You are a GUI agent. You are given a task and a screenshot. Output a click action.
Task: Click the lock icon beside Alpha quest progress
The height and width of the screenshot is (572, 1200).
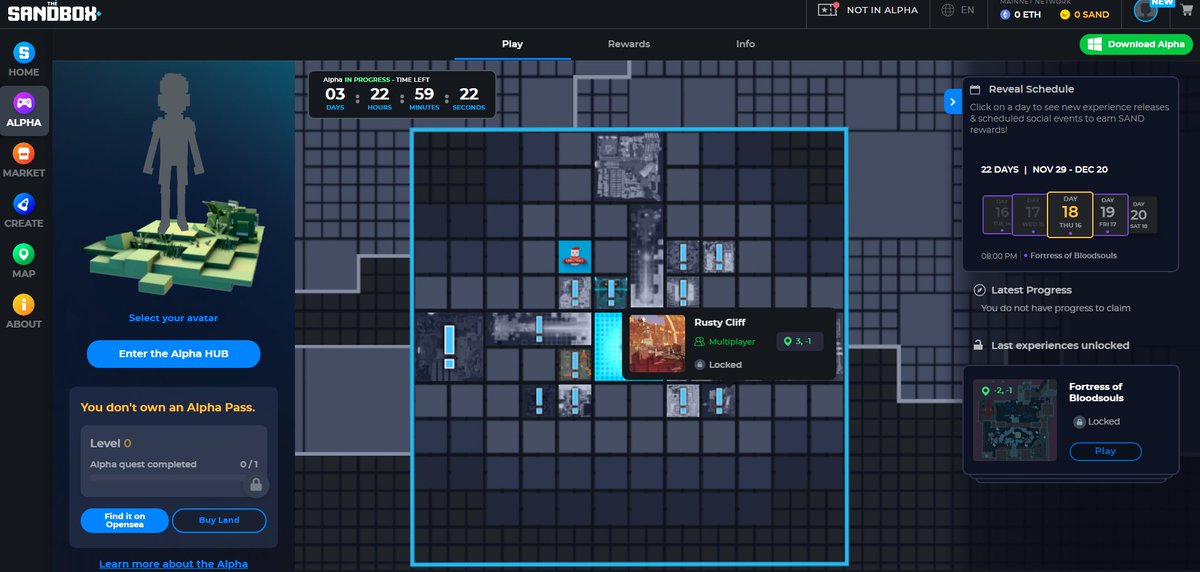click(256, 485)
